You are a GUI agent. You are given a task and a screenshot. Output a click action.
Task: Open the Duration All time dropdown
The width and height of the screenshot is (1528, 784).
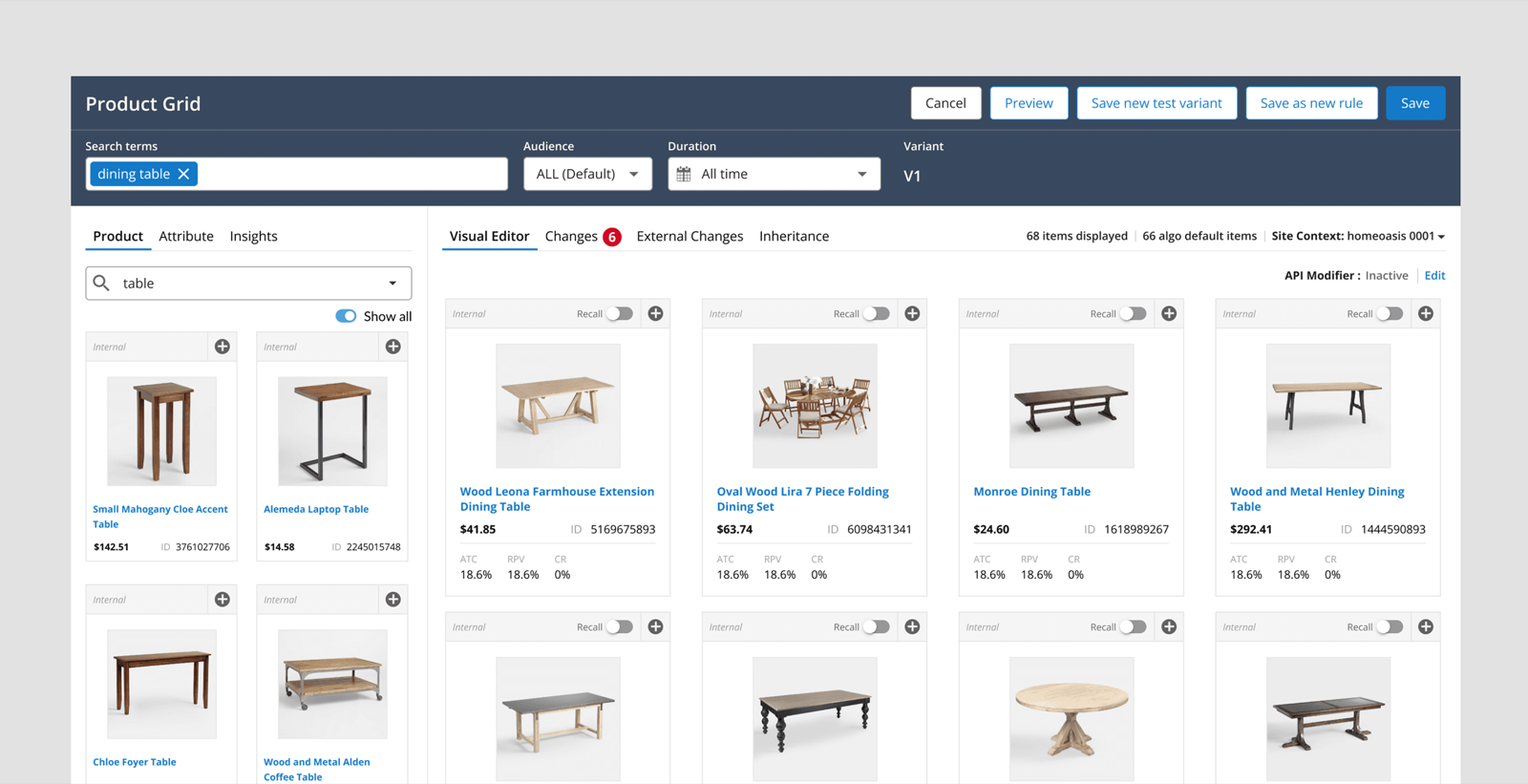pyautogui.click(x=774, y=174)
